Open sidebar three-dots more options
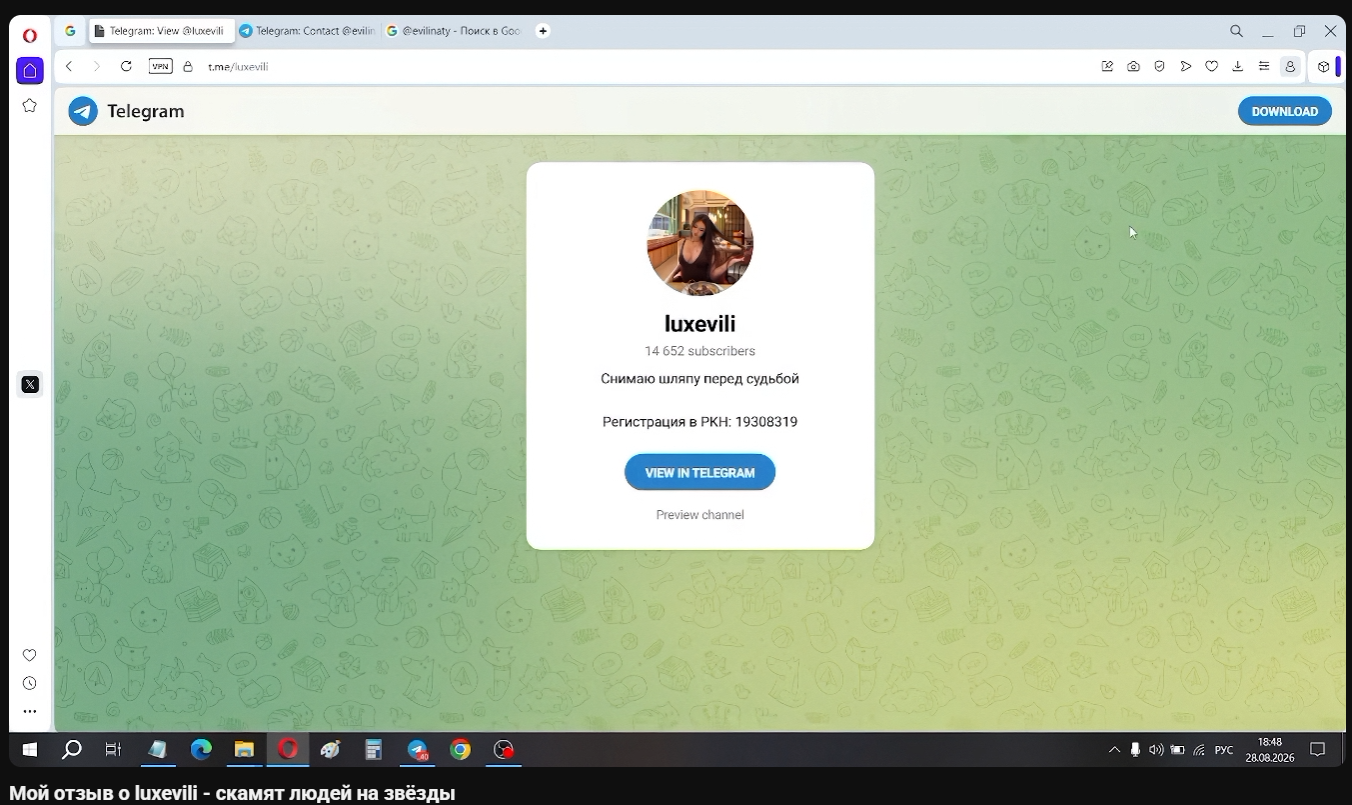Viewport: 1352px width, 805px height. pyautogui.click(x=30, y=711)
